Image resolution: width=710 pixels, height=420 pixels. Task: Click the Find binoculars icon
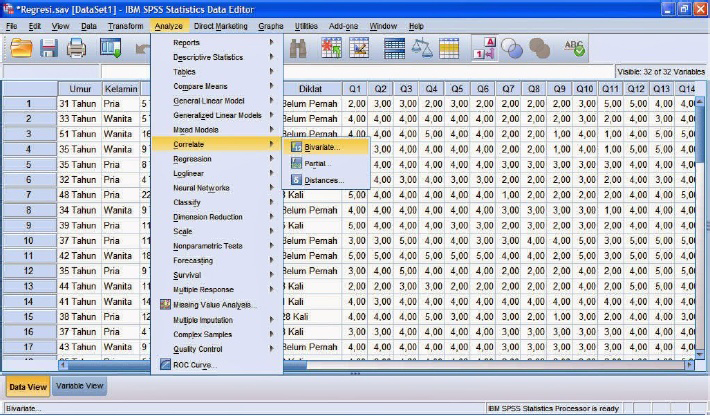point(298,47)
